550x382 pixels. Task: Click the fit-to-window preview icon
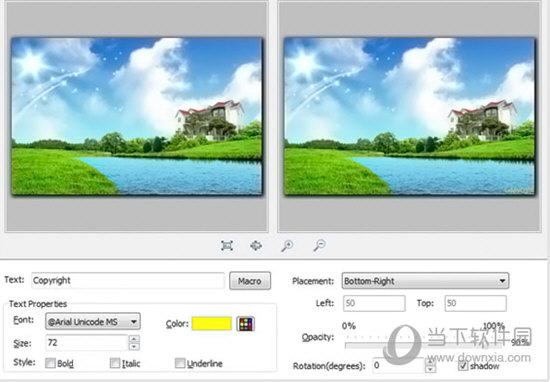(x=227, y=245)
